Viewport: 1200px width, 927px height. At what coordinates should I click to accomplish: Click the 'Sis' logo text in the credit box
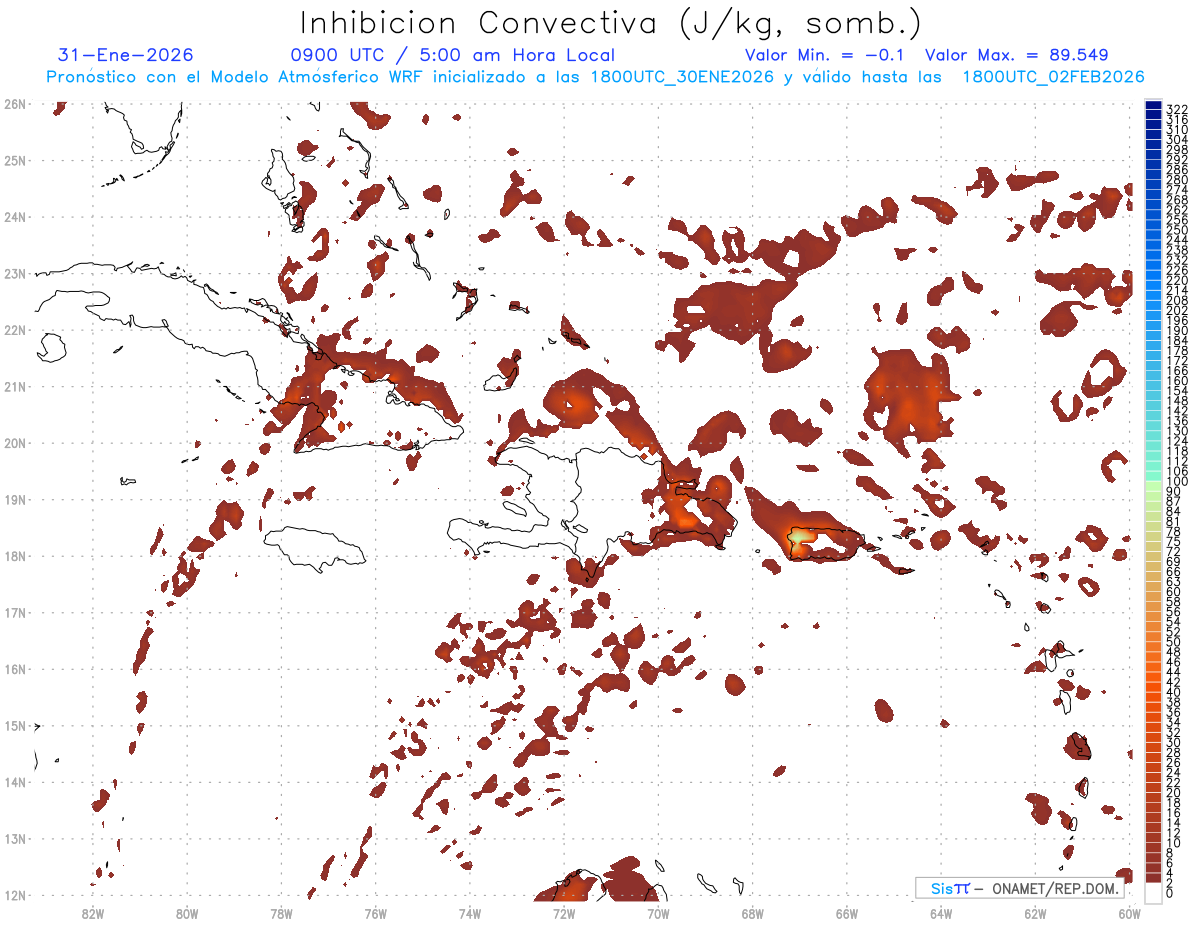coord(941,888)
